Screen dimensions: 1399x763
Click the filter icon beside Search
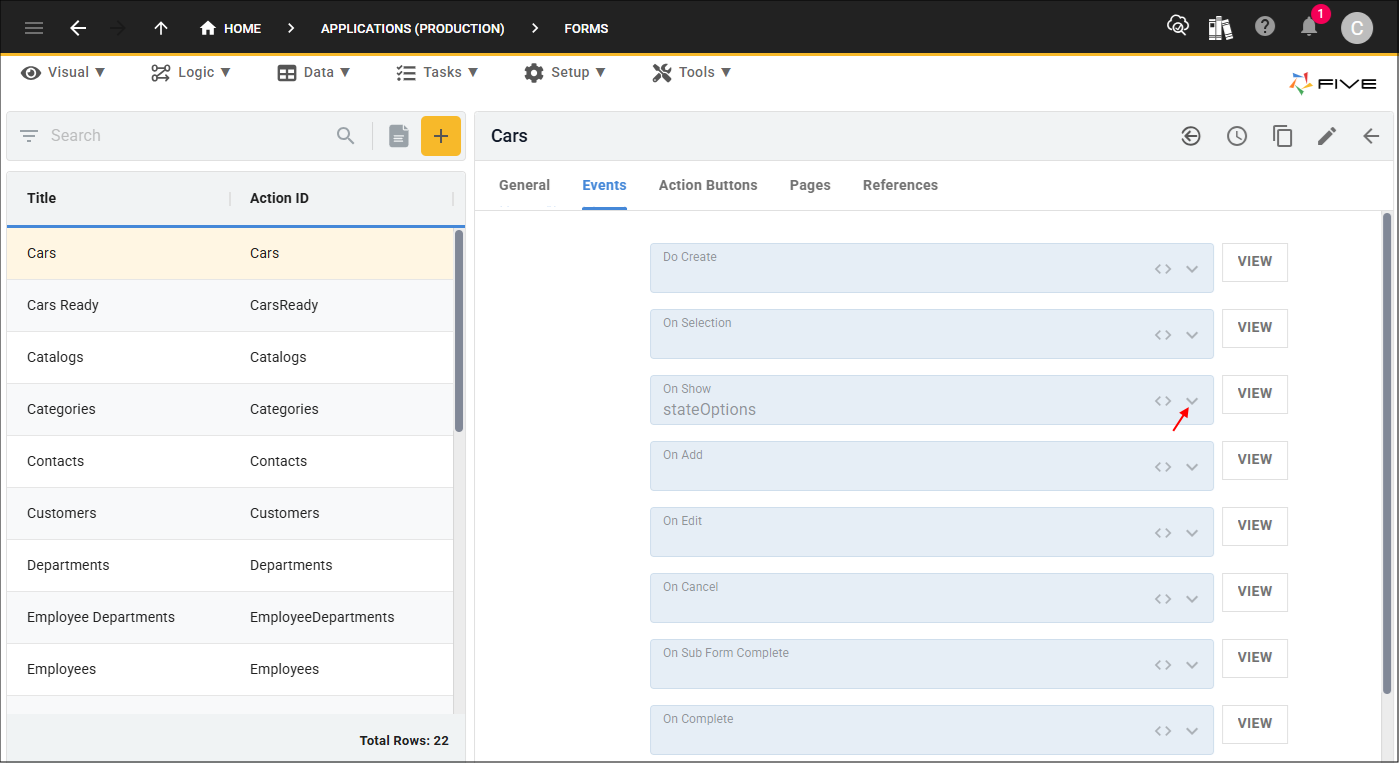[x=29, y=136]
